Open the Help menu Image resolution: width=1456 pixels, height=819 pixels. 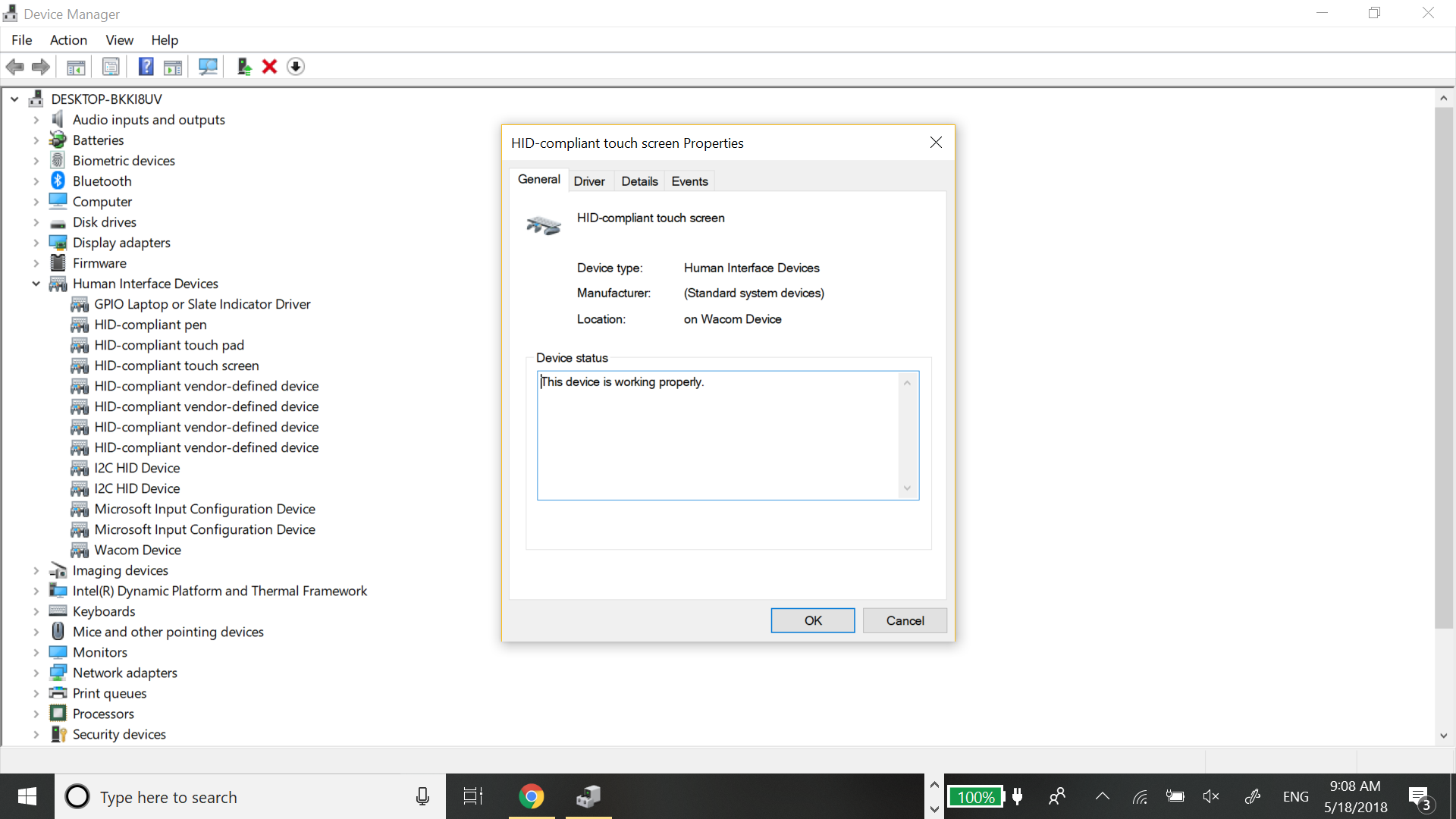165,40
